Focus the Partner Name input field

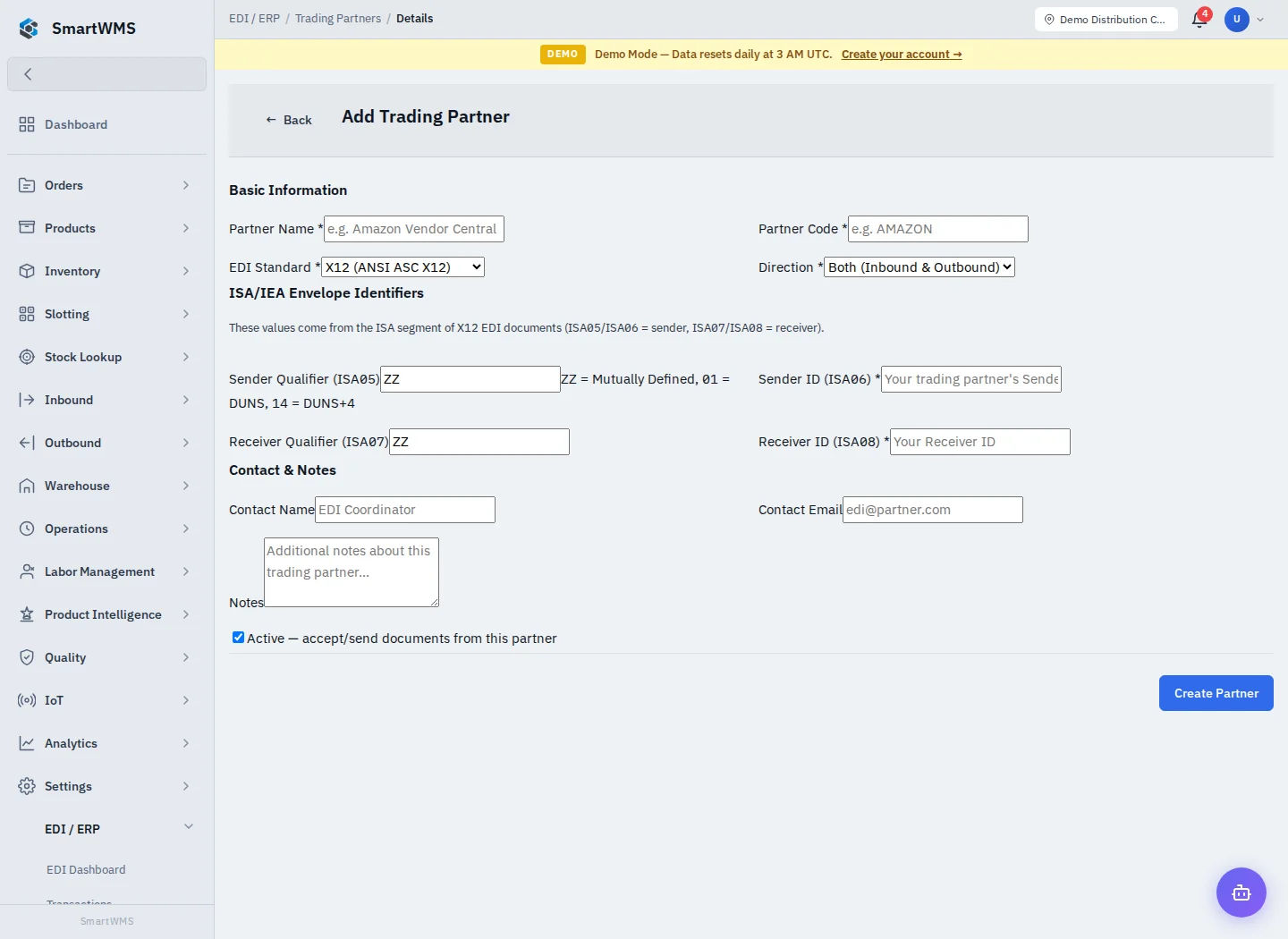(414, 229)
